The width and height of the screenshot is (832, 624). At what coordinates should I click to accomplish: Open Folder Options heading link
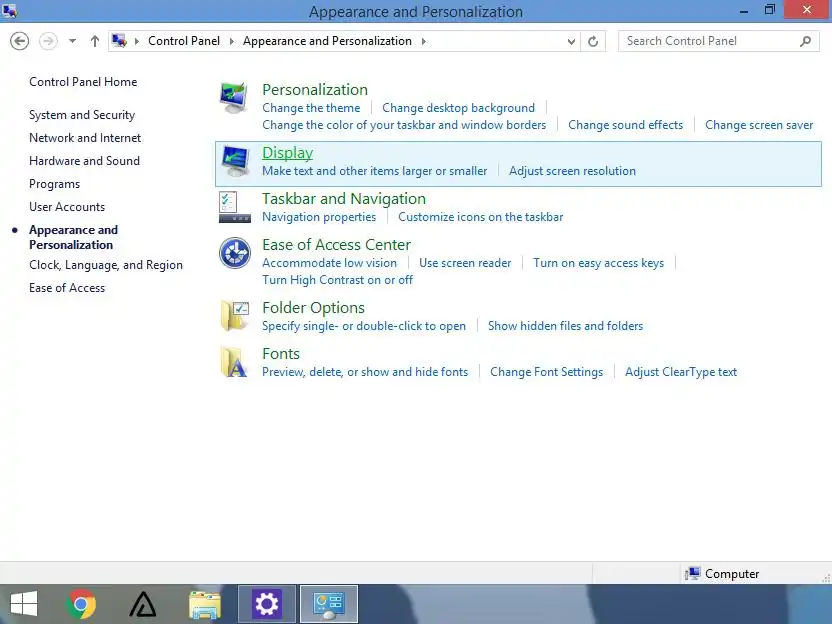(x=313, y=308)
